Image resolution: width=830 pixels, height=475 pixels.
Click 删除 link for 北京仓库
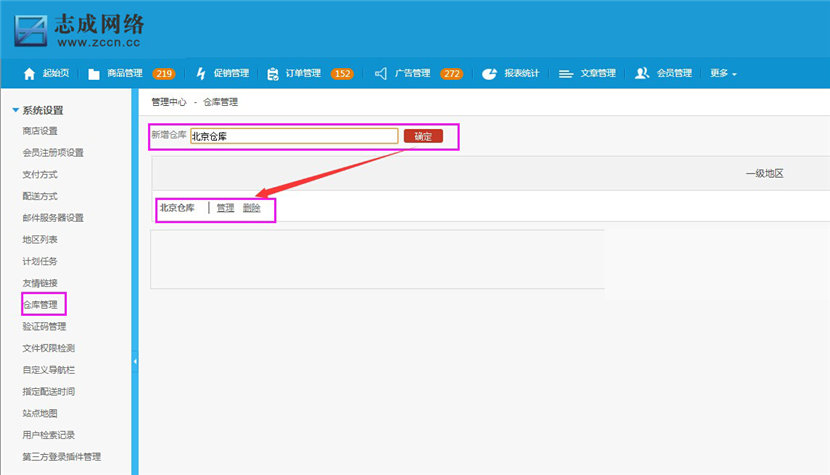coord(251,208)
